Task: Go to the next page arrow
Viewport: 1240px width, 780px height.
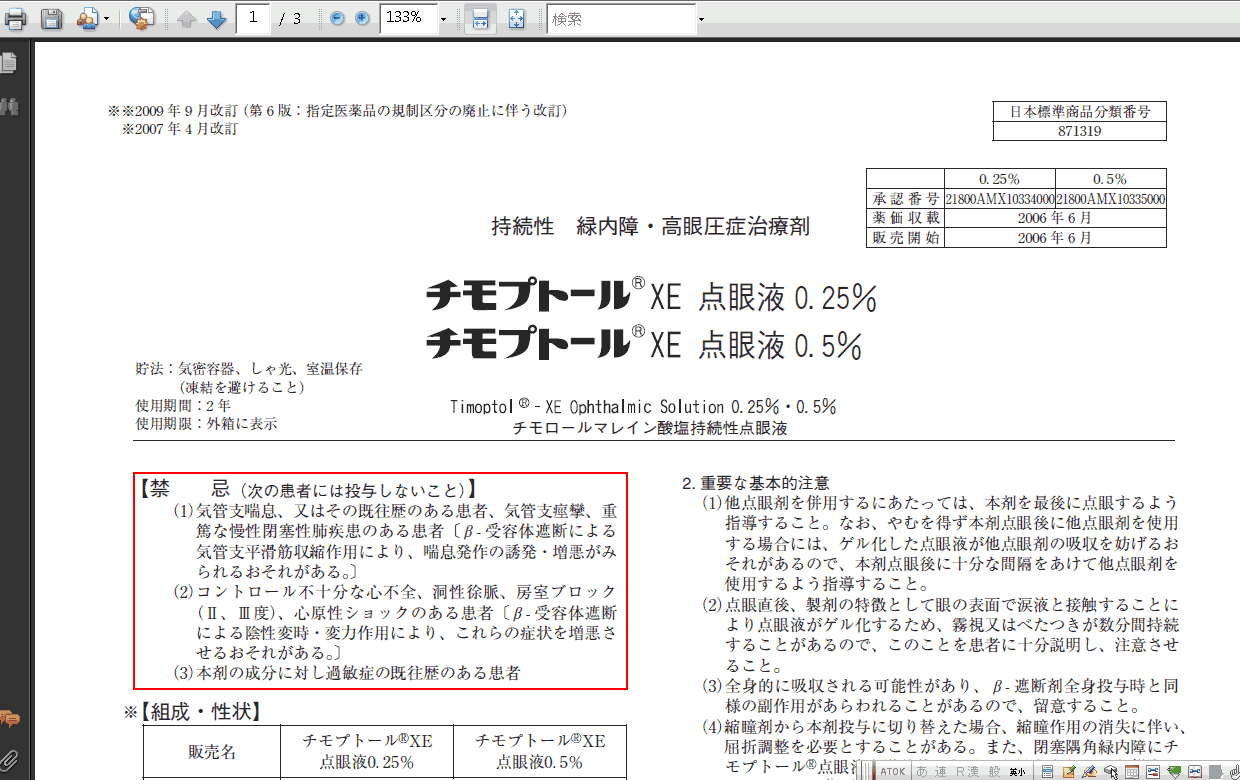Action: (x=216, y=19)
